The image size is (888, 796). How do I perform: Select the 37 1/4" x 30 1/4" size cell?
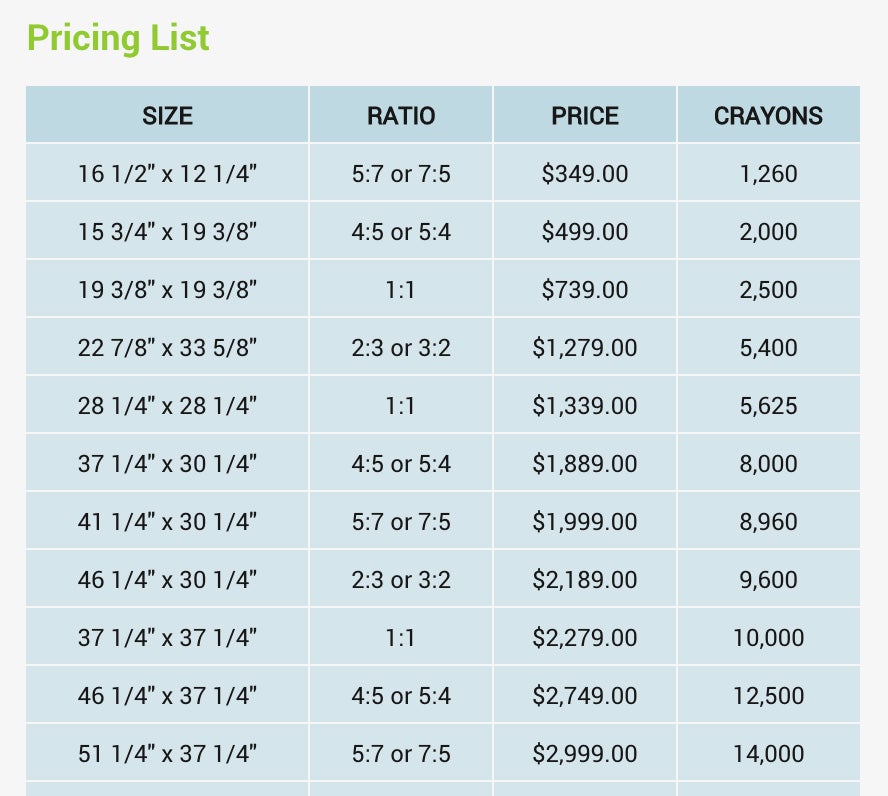[x=167, y=464]
